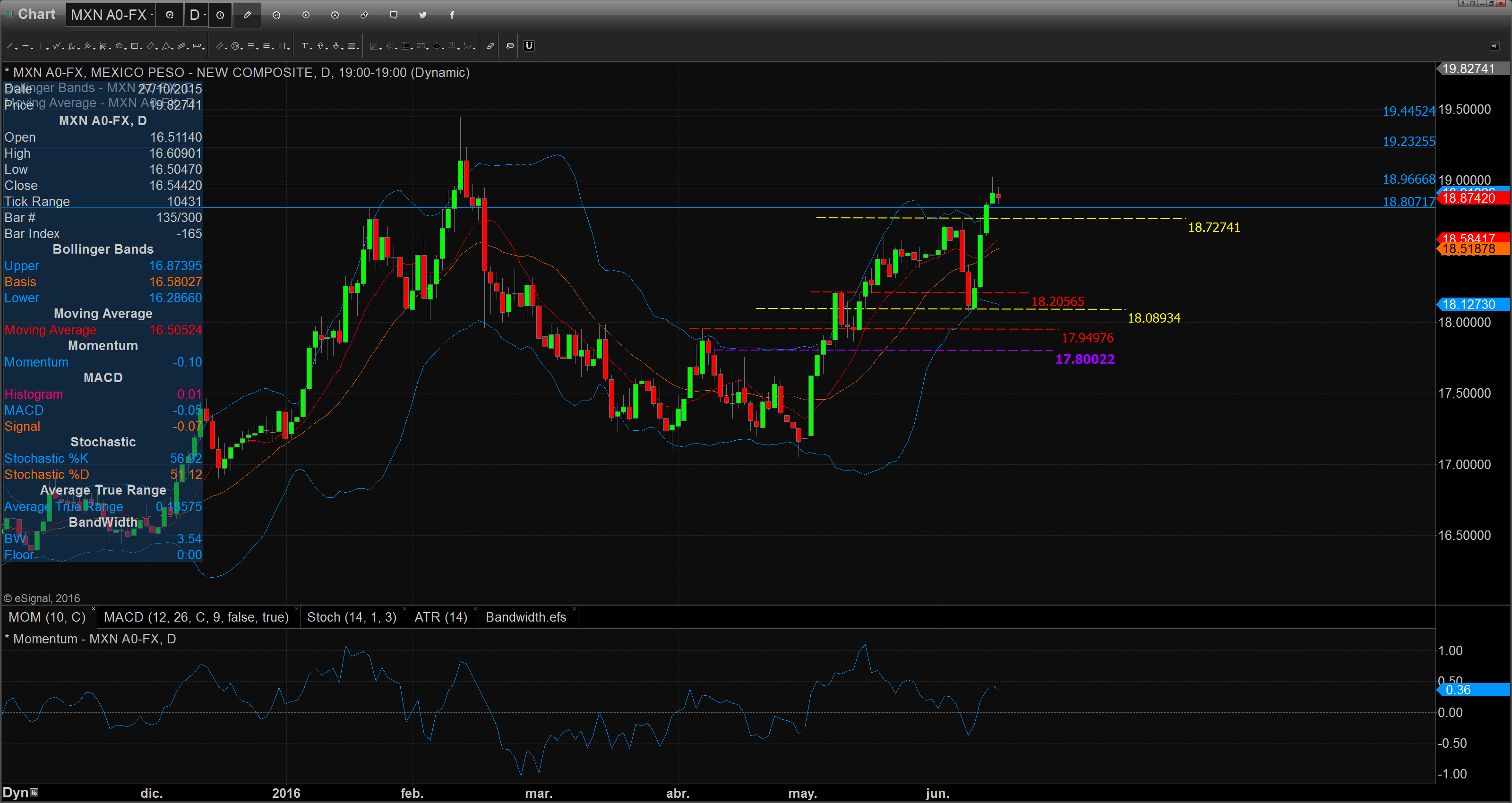Viewport: 1512px width, 803px height.
Task: Select the vertical line drawing tool
Action: 41,46
